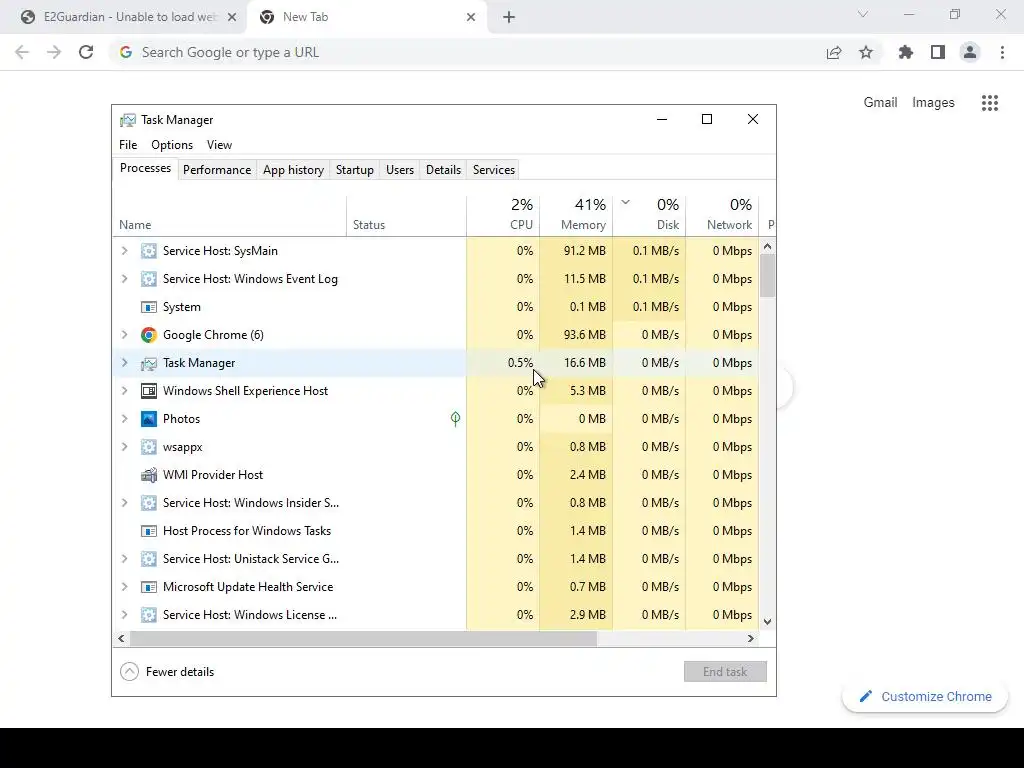Image resolution: width=1024 pixels, height=768 pixels.
Task: Expand Windows Shell Experience Host group
Action: [124, 391]
